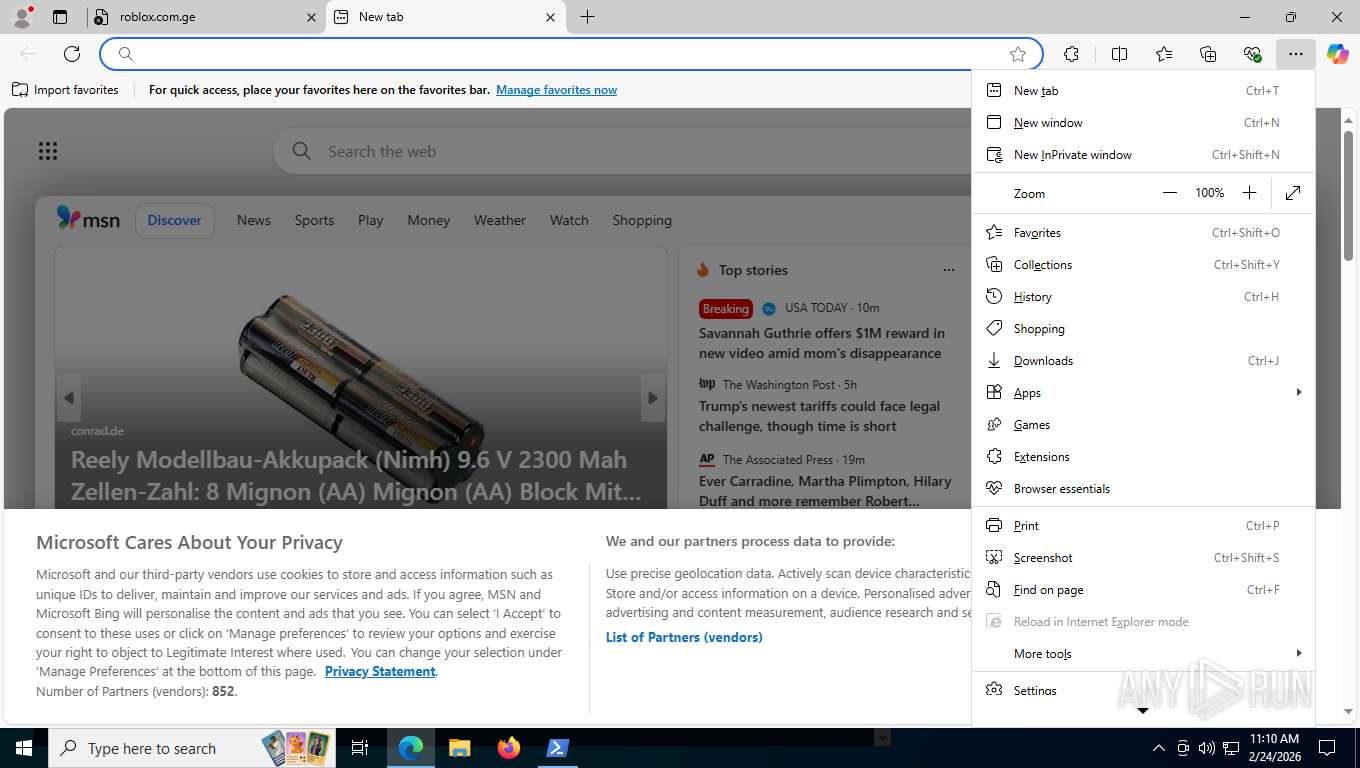Open the tab actions menu icon
Image resolution: width=1360 pixels, height=768 pixels.
point(60,17)
